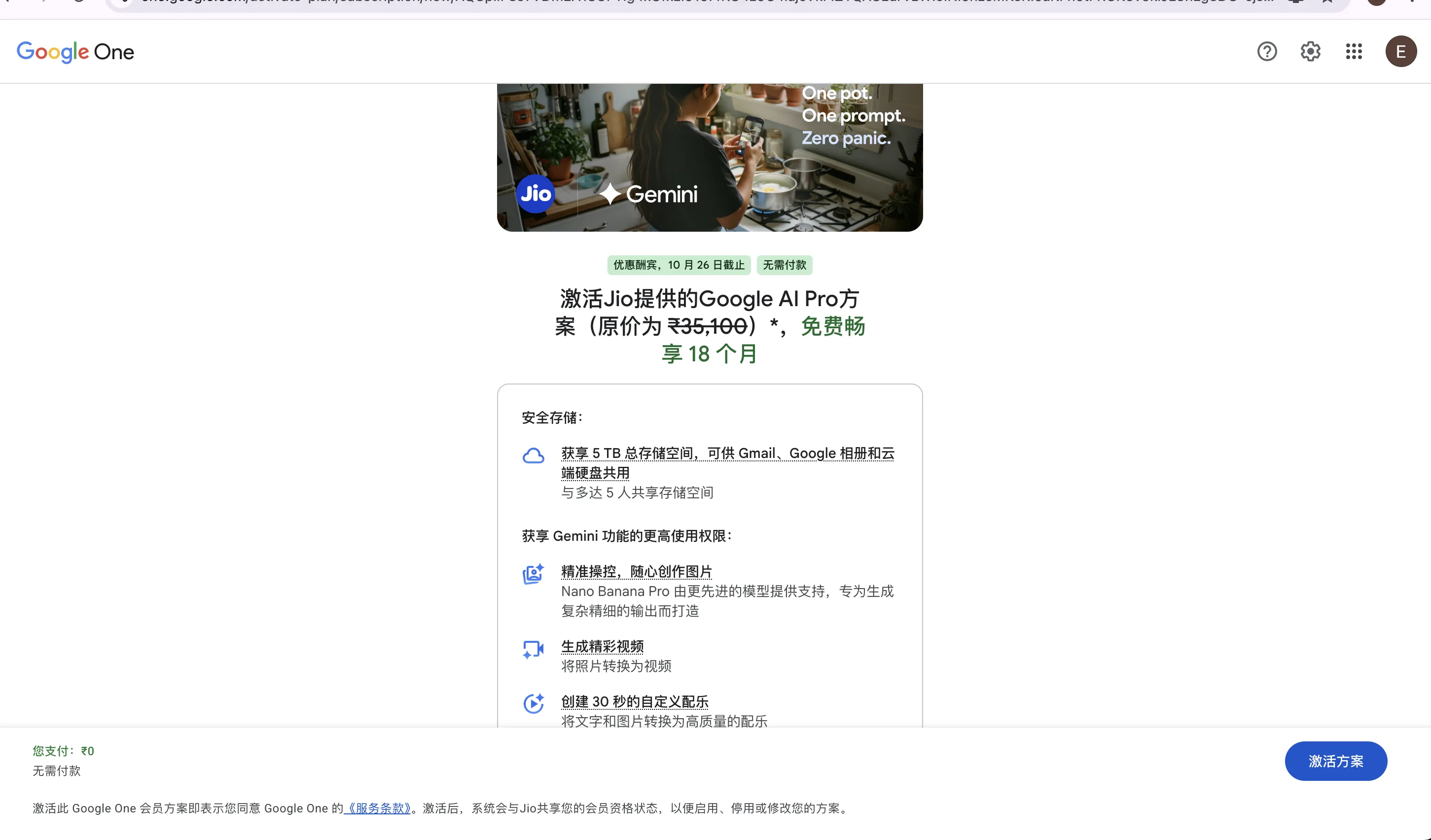This screenshot has width=1431, height=840.
Task: Click the Gemini kitchen banner image
Action: point(710,157)
